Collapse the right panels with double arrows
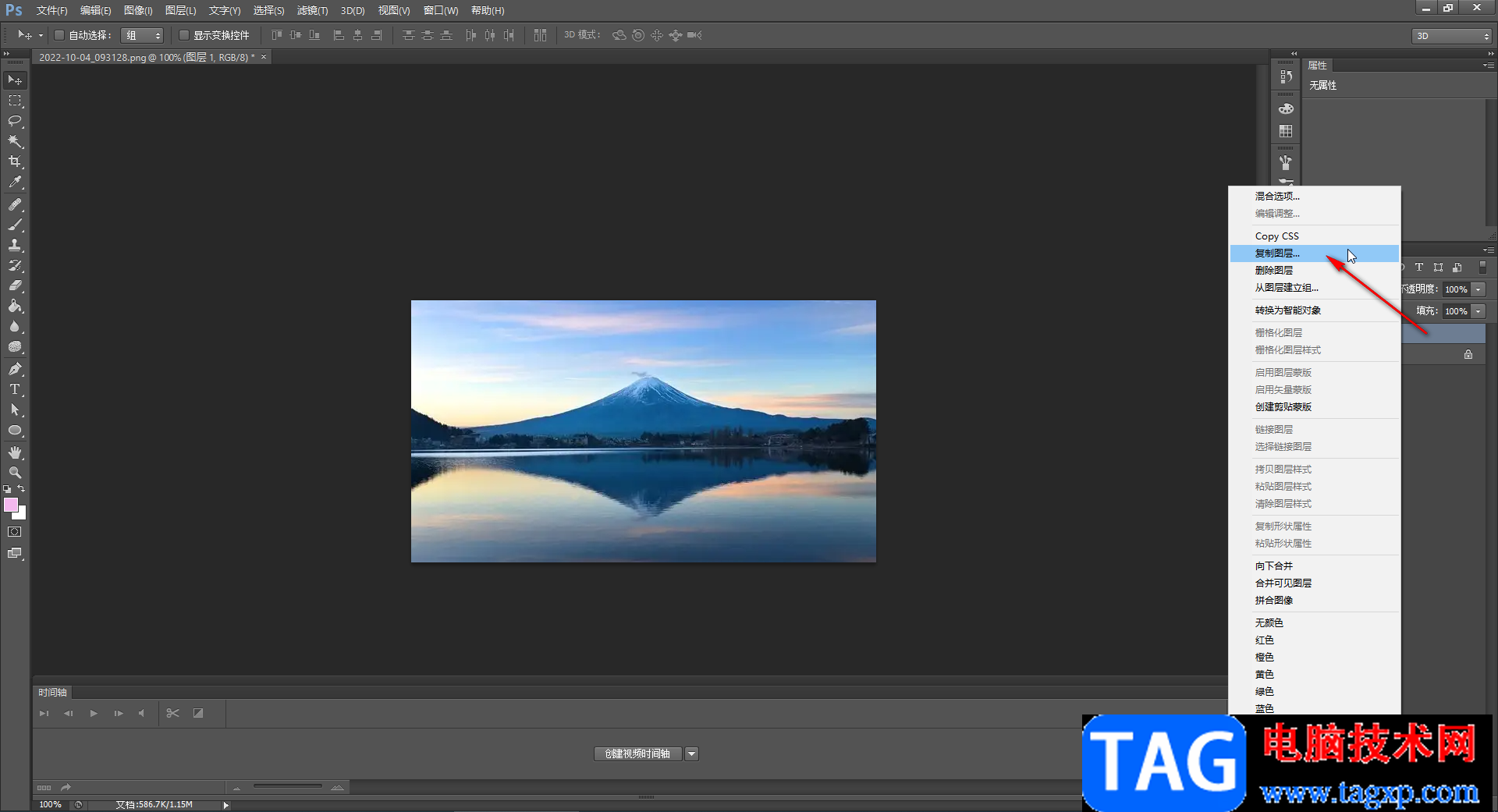 1490,54
